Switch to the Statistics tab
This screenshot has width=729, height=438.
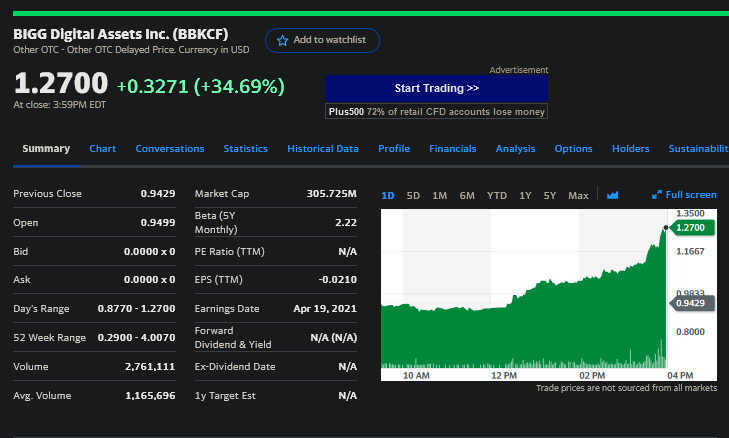[x=245, y=149]
